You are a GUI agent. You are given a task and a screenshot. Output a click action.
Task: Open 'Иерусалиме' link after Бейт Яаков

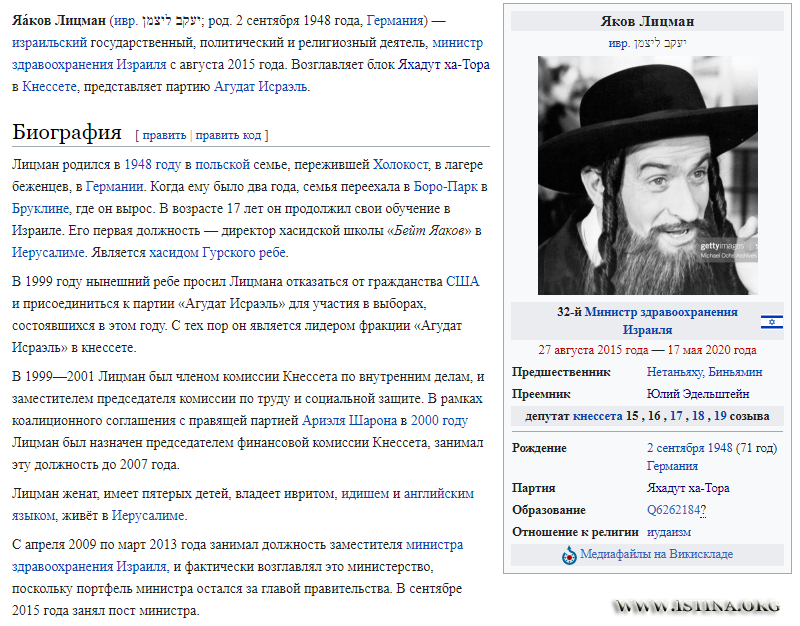click(x=48, y=253)
